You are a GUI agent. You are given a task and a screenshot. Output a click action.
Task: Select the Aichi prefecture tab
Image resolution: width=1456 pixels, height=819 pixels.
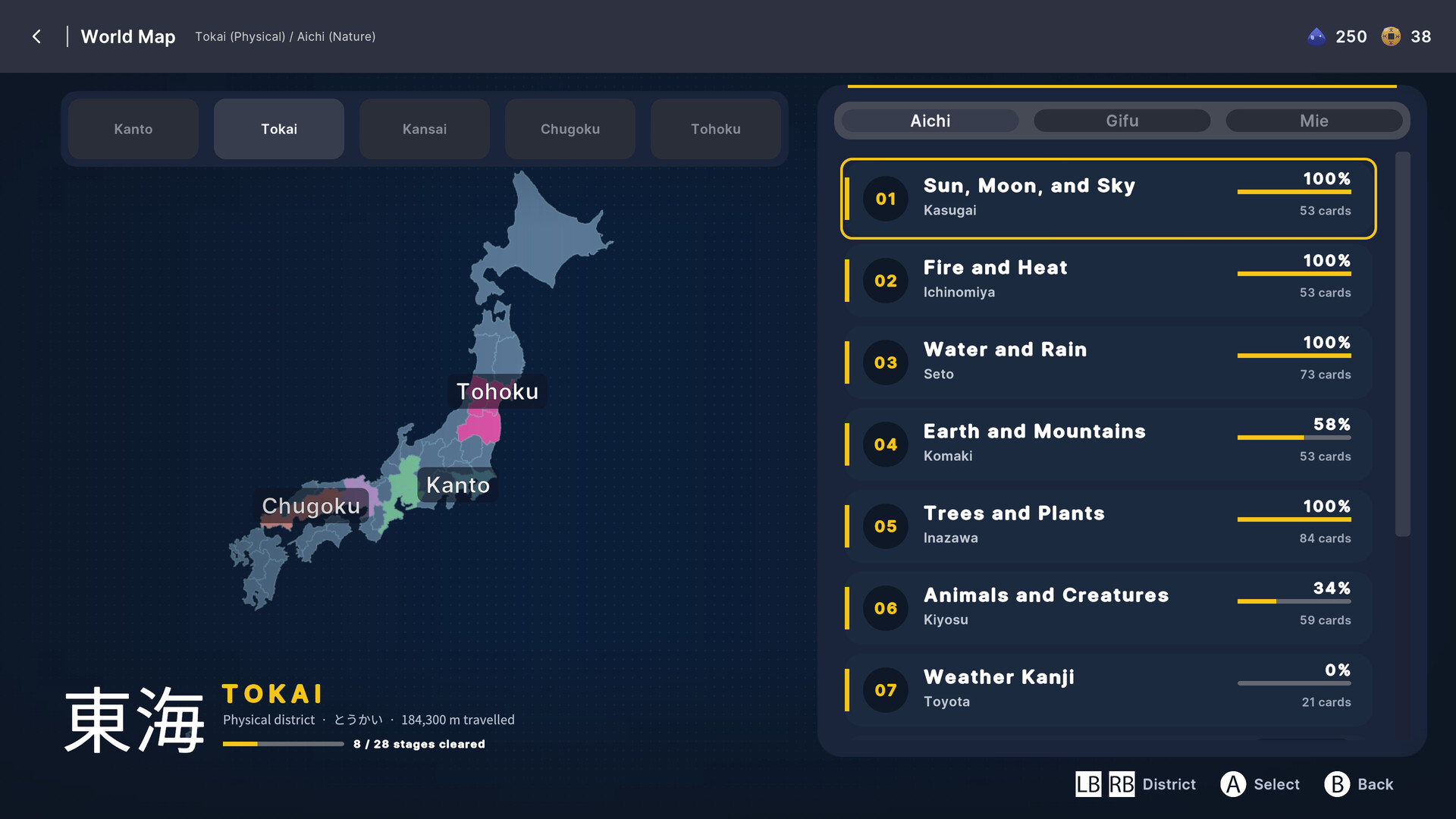930,121
